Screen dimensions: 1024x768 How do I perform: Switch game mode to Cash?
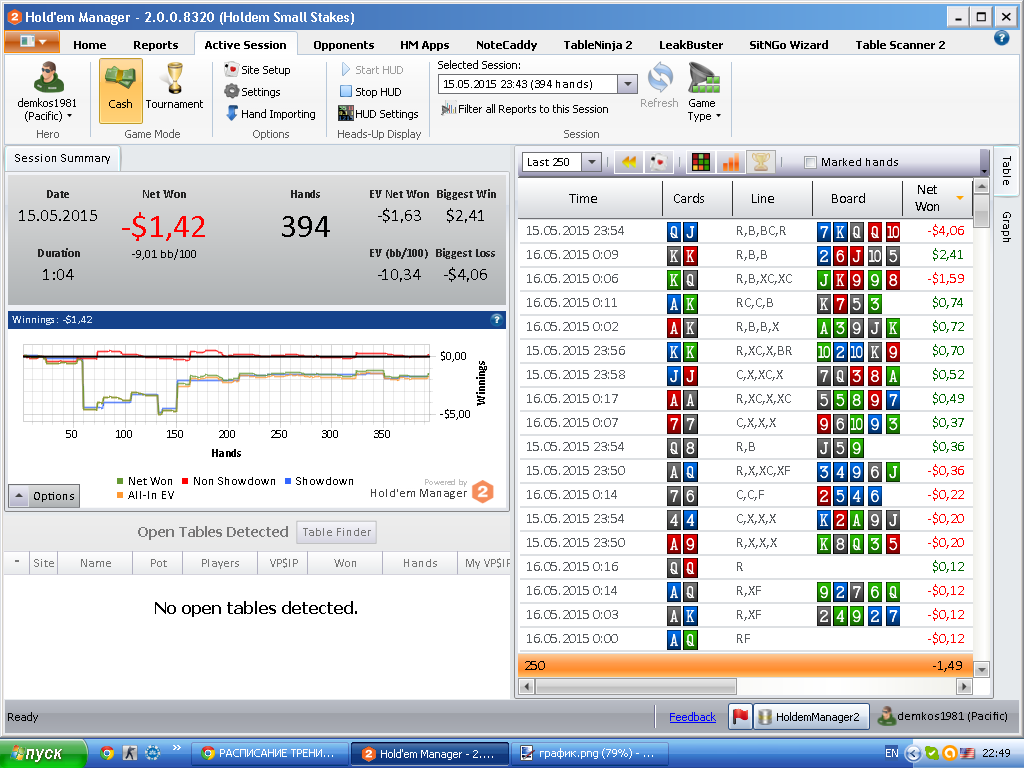(x=120, y=91)
